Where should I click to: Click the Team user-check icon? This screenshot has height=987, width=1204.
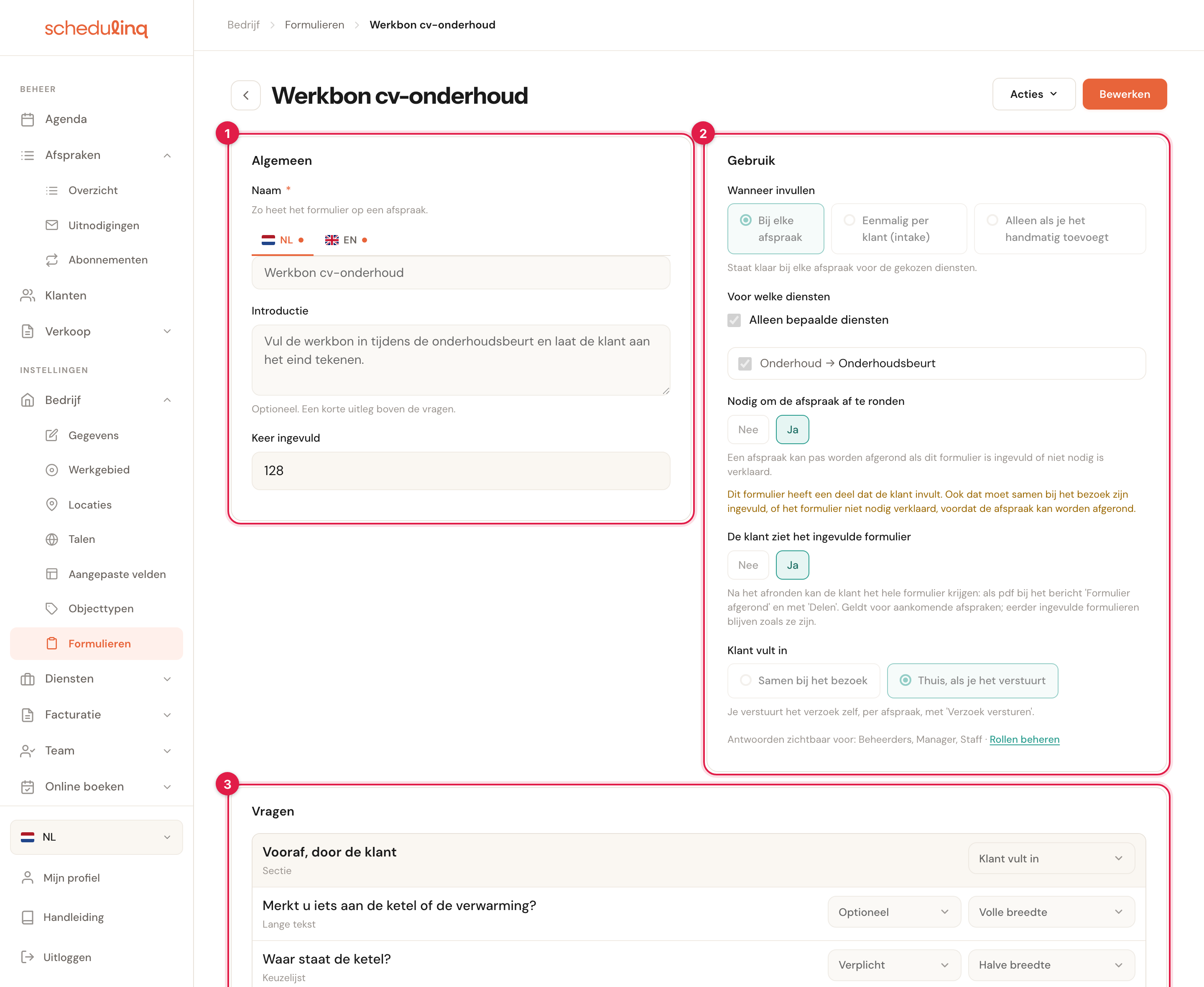click(x=27, y=751)
